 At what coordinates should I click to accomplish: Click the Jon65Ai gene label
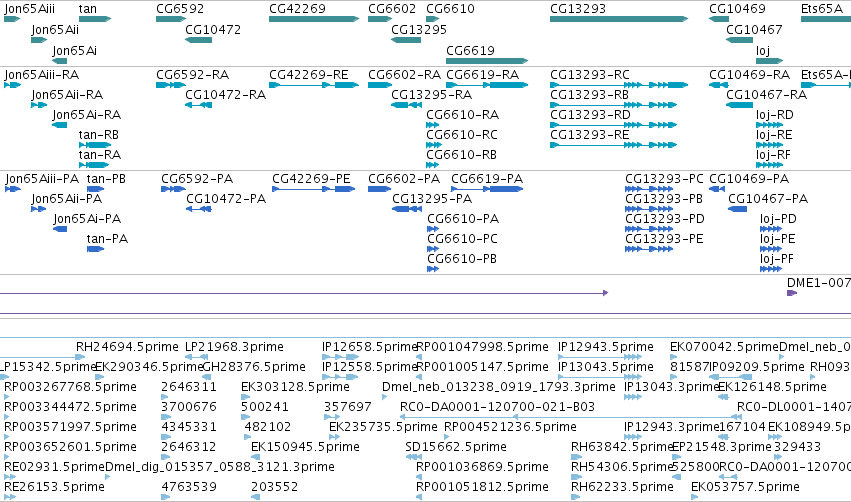(74, 51)
